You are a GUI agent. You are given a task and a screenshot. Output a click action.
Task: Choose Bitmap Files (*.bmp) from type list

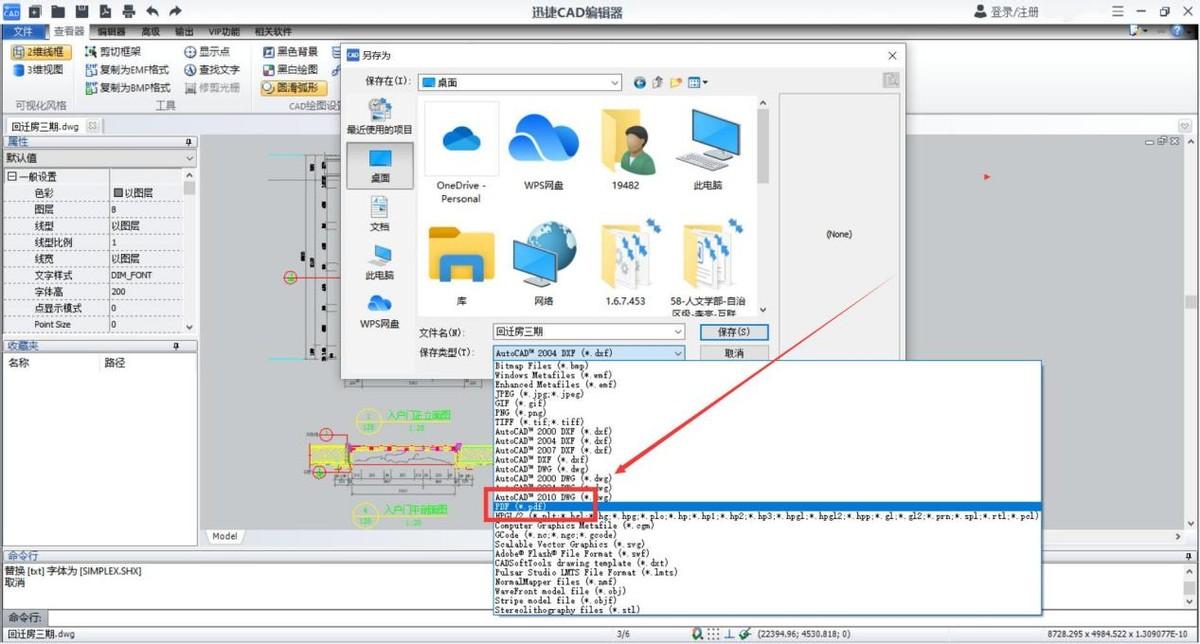(x=768, y=366)
